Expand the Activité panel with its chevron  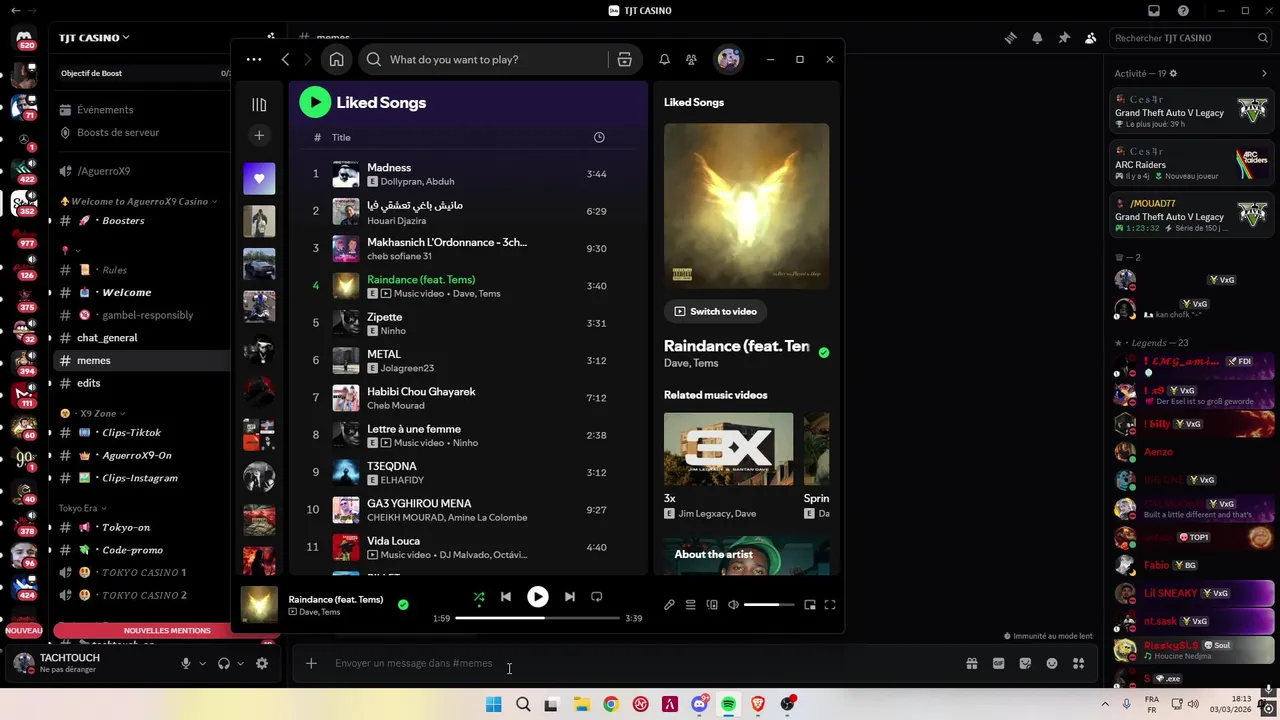click(x=1264, y=73)
